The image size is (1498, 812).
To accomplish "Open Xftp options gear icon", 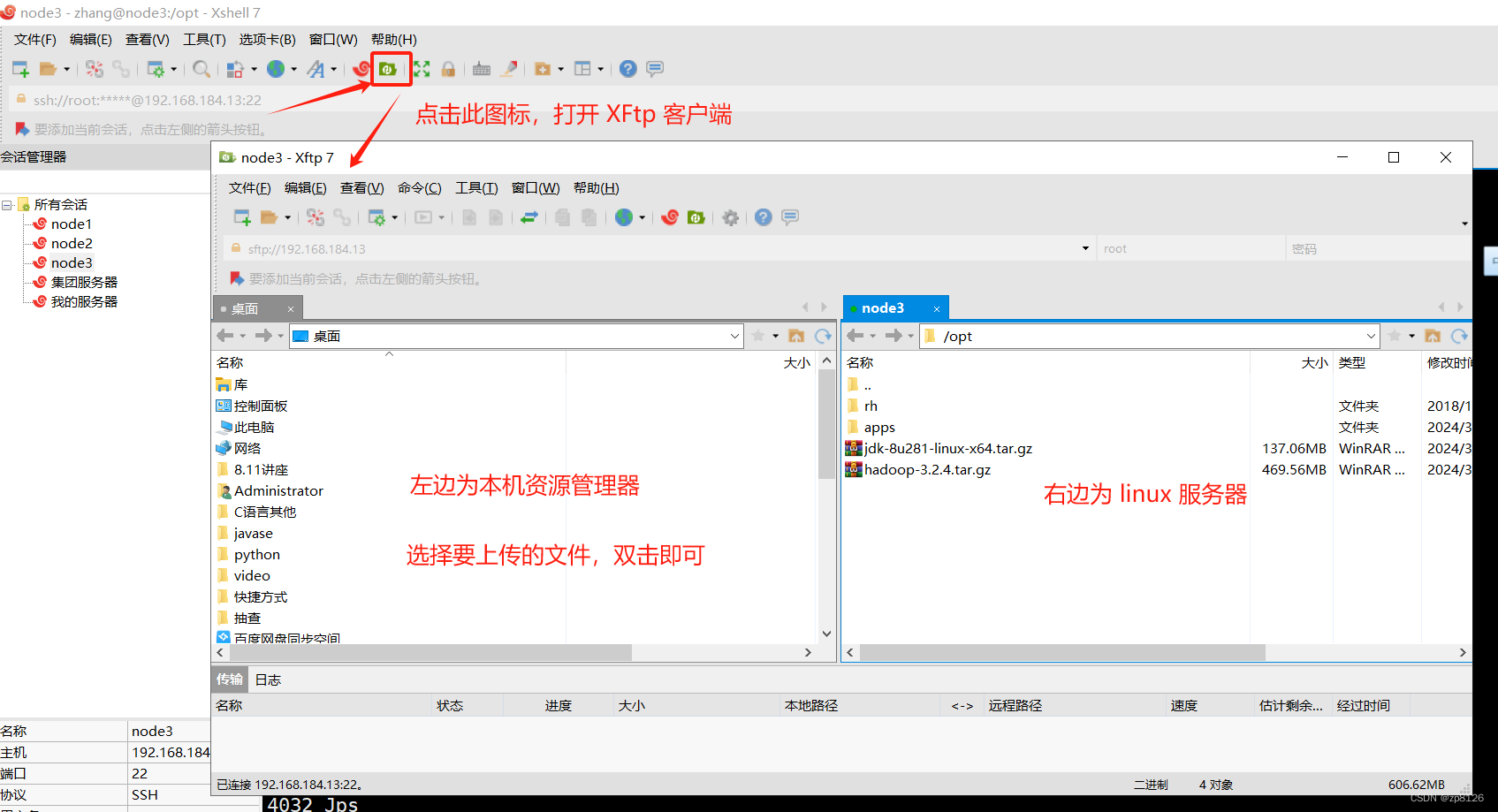I will pos(730,217).
